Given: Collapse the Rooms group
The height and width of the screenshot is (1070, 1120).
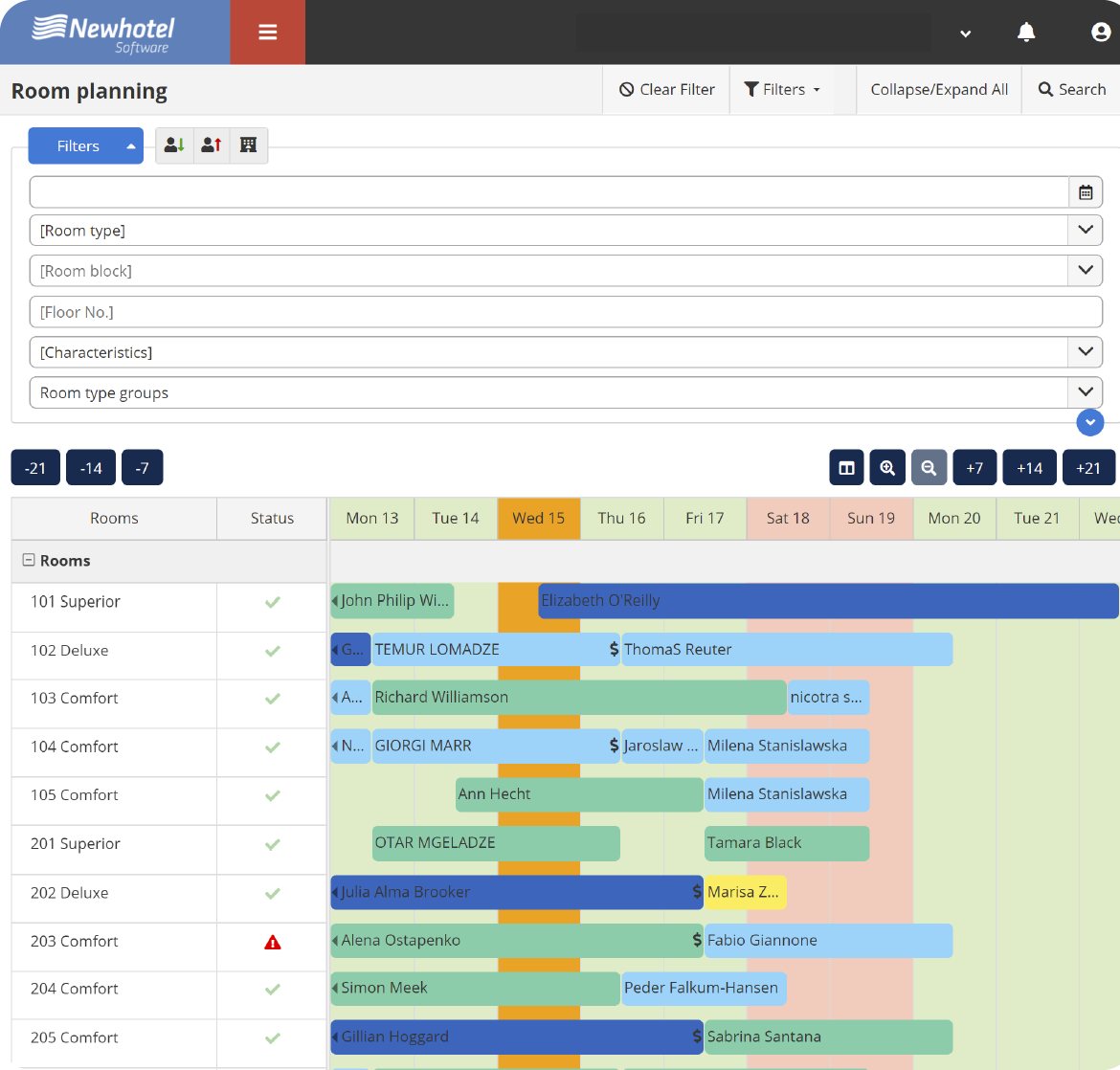Looking at the screenshot, I should point(29,560).
